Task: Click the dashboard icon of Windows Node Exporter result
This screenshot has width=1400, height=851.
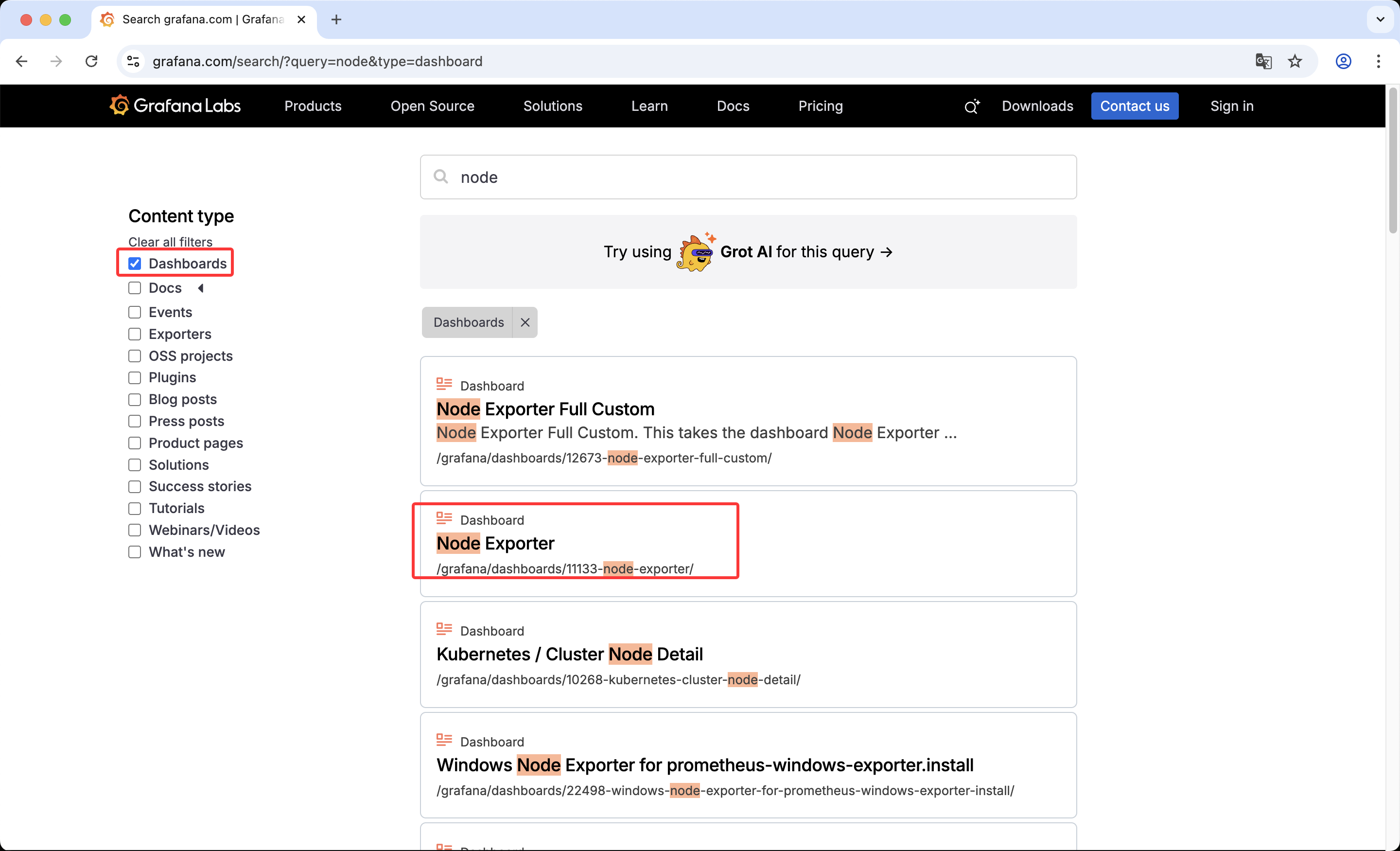Action: (x=444, y=740)
